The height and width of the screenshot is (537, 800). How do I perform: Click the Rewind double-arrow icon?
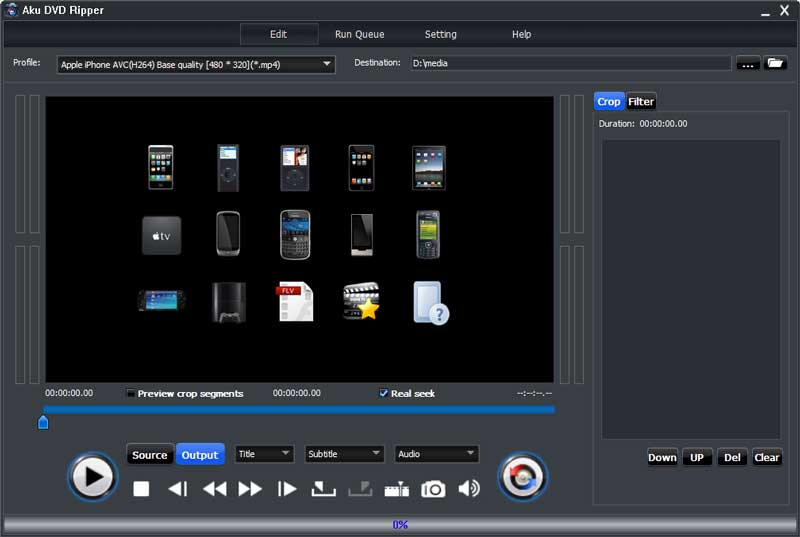point(214,489)
